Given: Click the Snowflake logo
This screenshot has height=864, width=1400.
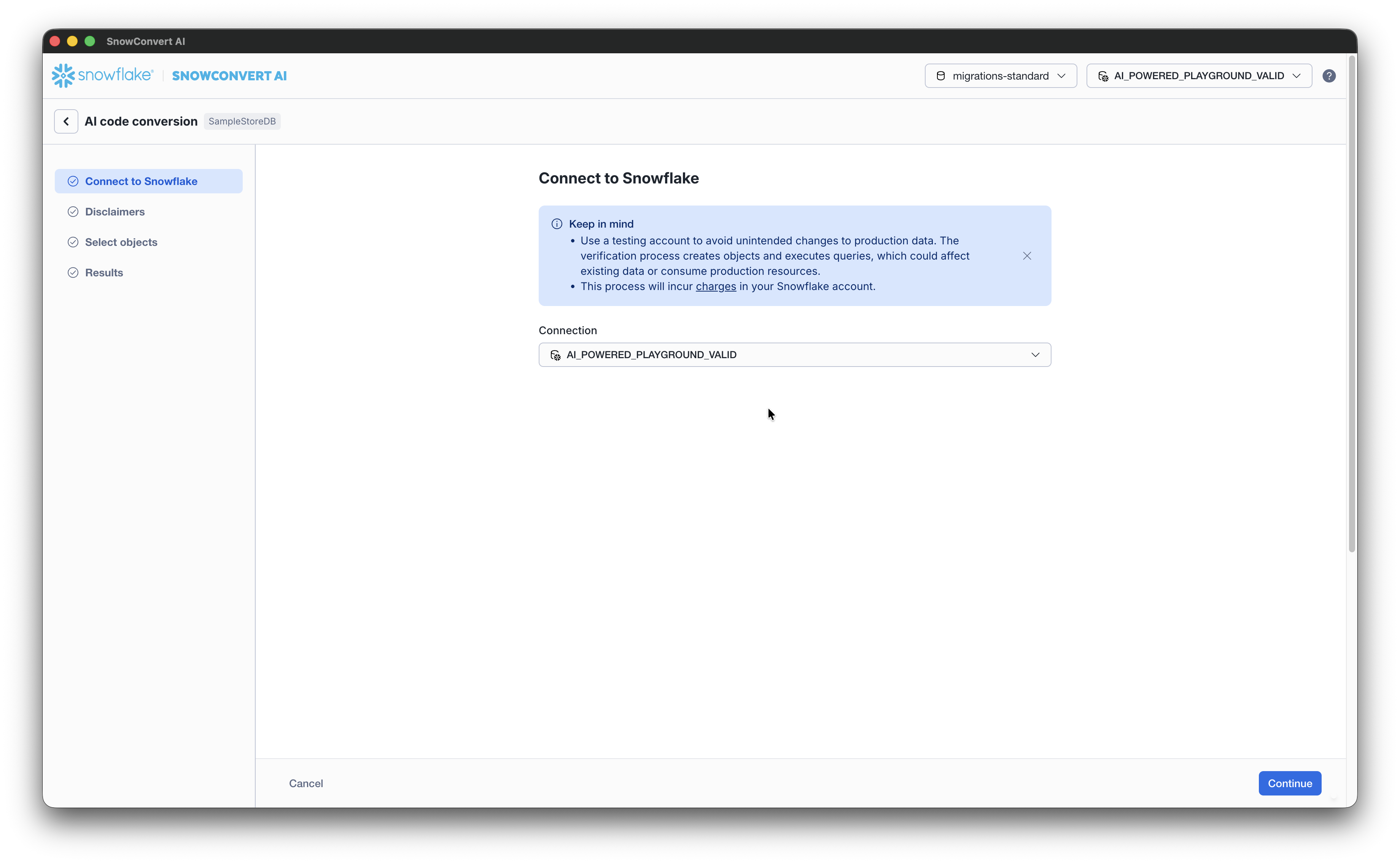Looking at the screenshot, I should click(103, 75).
